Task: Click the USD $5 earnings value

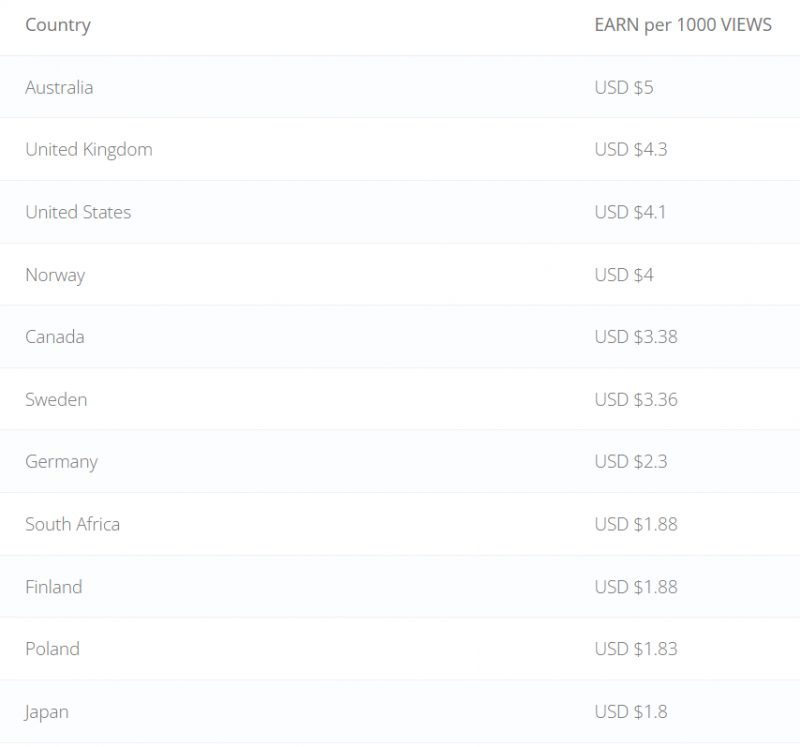Action: pyautogui.click(x=624, y=87)
